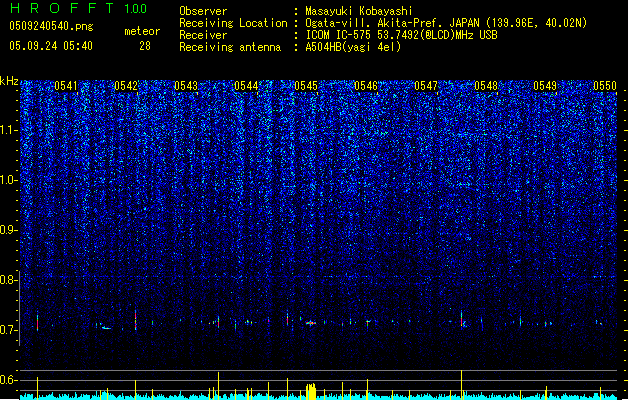Click the Observer label
The image size is (629, 400).
click(203, 11)
